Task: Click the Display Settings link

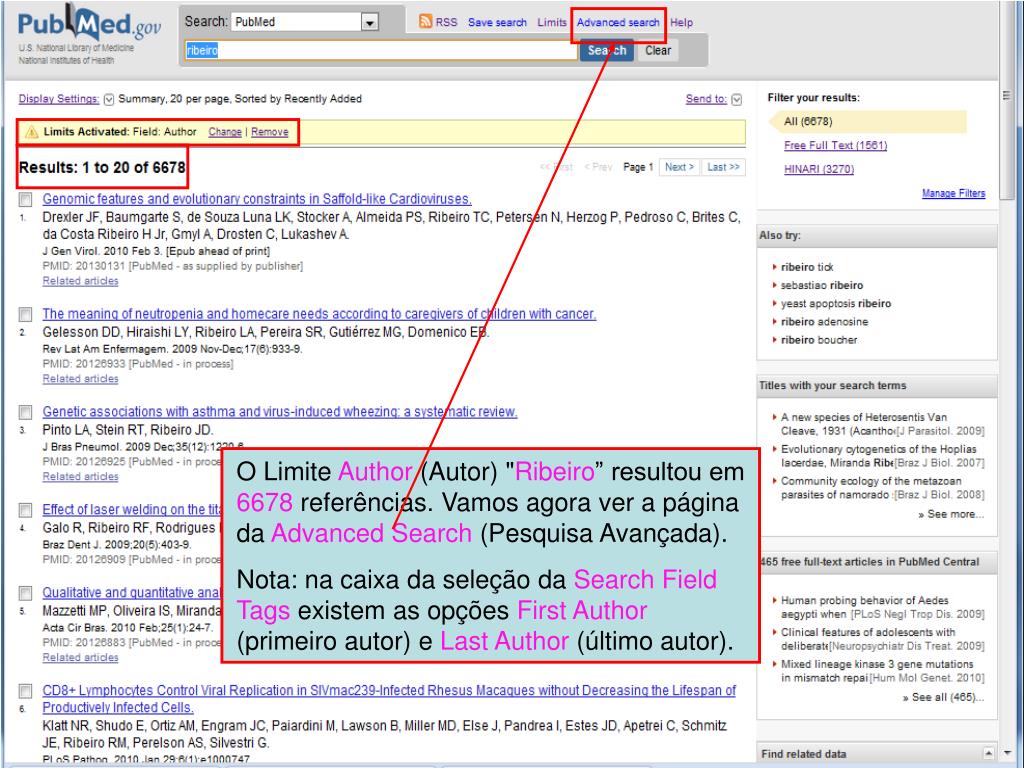Action: (59, 99)
